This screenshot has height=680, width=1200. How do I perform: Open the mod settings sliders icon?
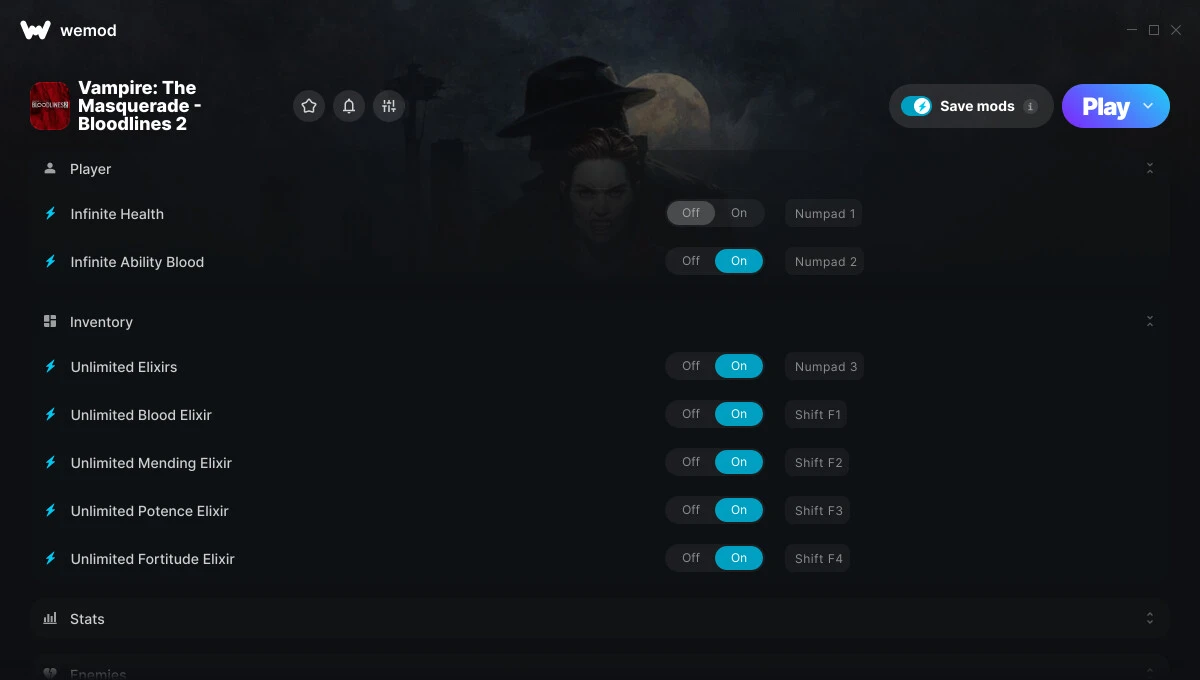(x=389, y=106)
